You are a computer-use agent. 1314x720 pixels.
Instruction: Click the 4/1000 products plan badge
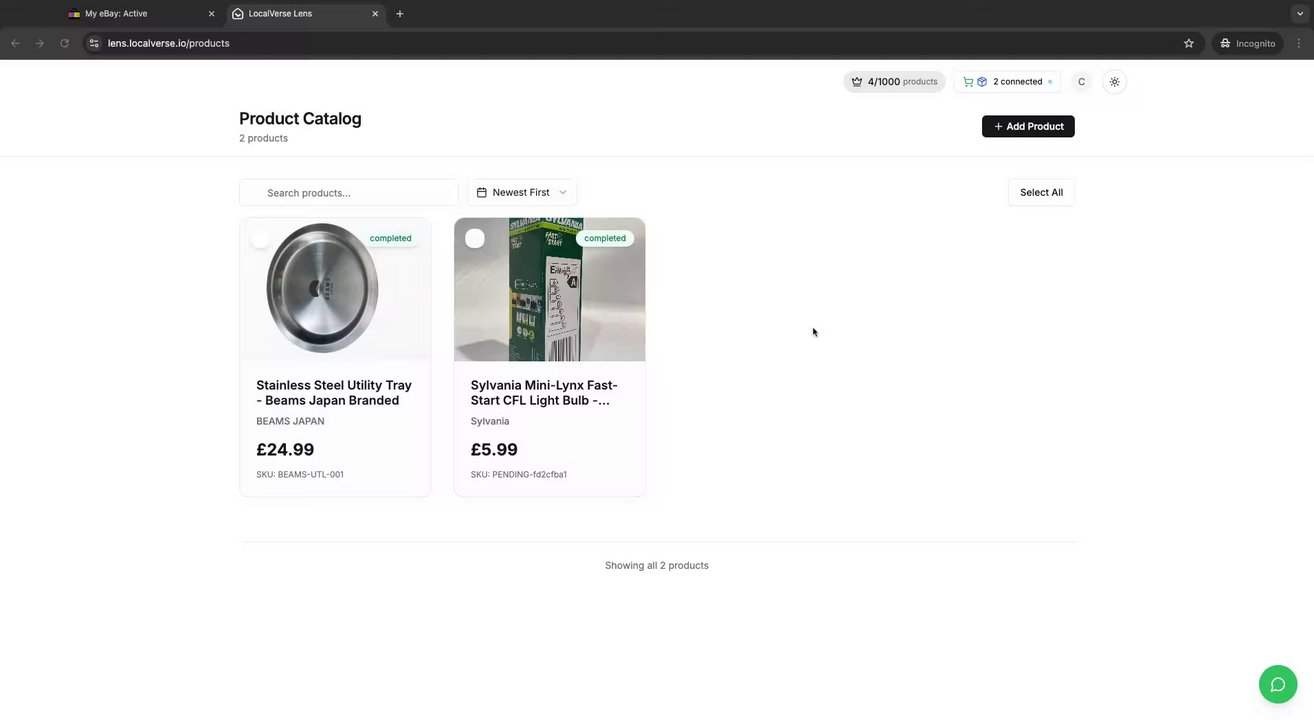894,82
